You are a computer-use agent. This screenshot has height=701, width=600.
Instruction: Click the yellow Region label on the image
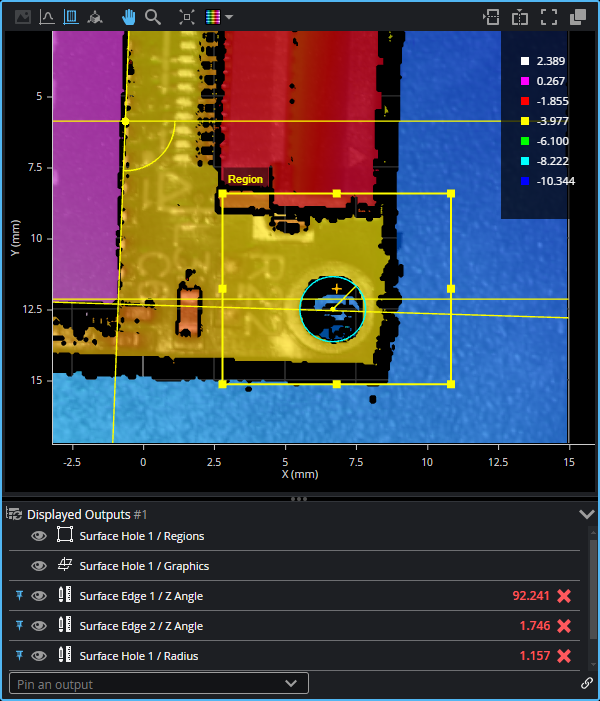245,180
